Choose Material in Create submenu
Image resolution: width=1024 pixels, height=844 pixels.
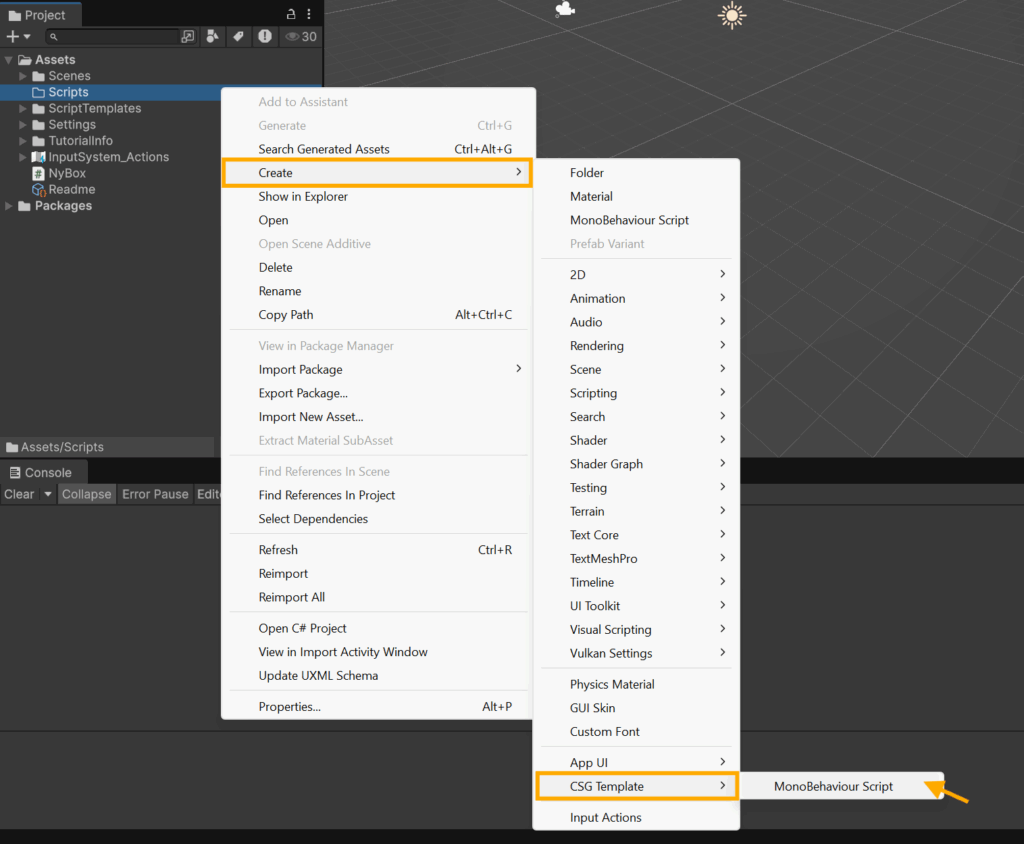point(637,197)
